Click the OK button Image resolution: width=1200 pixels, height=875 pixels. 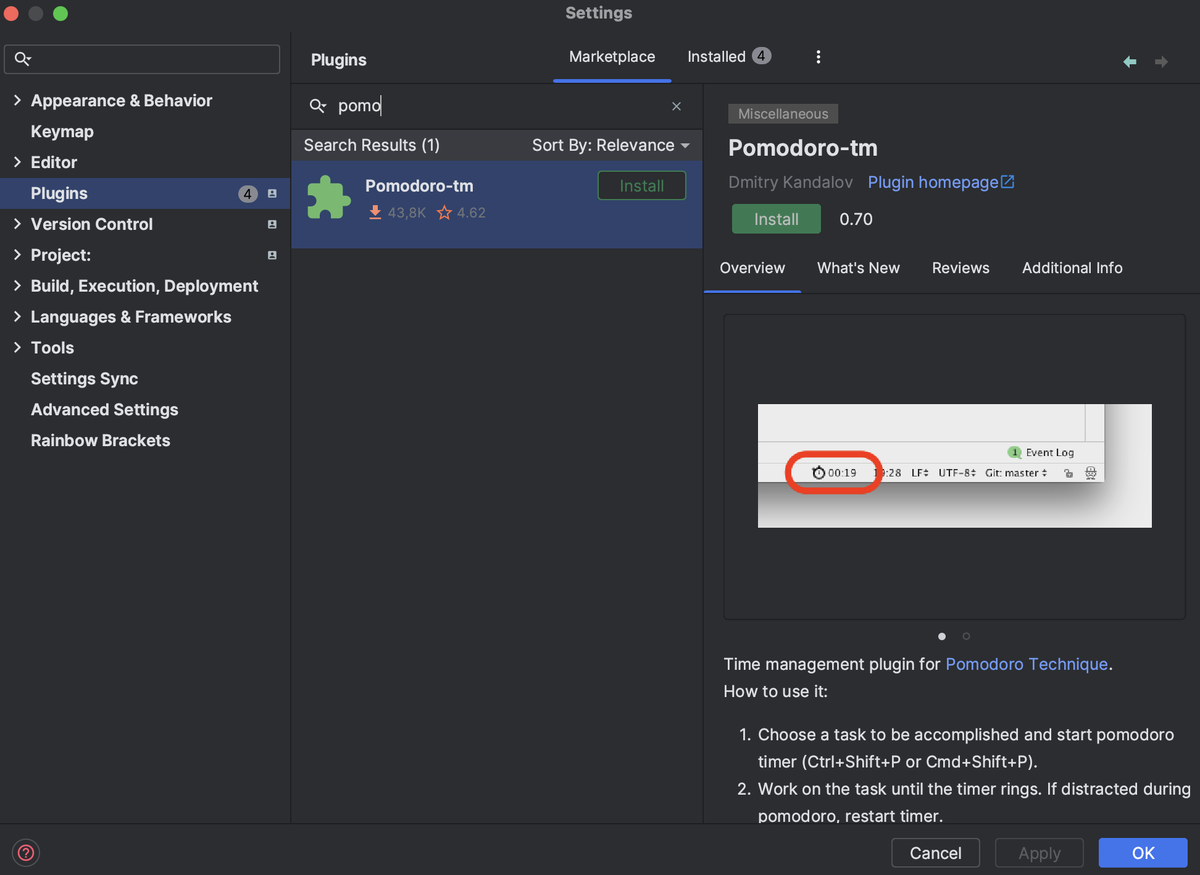(1143, 853)
